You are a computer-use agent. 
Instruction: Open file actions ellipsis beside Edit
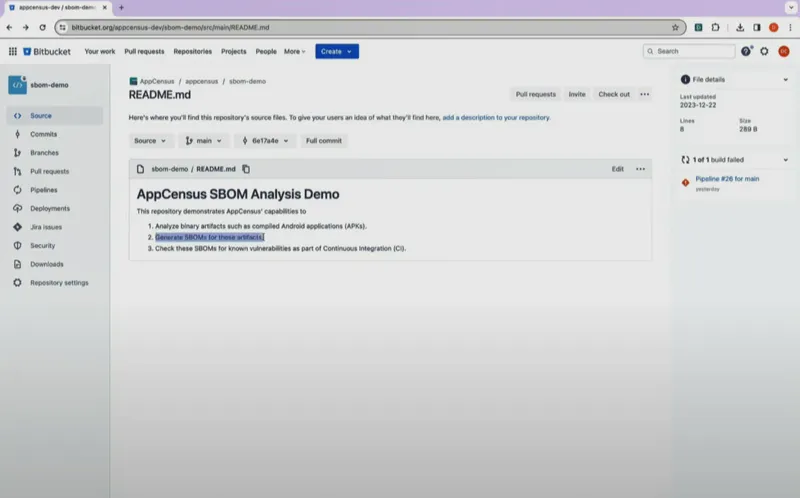click(640, 169)
